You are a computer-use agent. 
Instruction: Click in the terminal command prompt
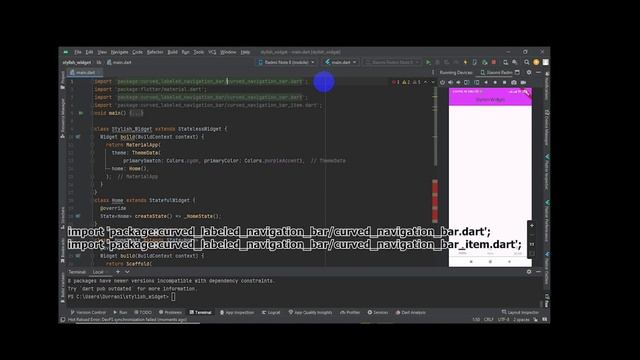pos(173,297)
